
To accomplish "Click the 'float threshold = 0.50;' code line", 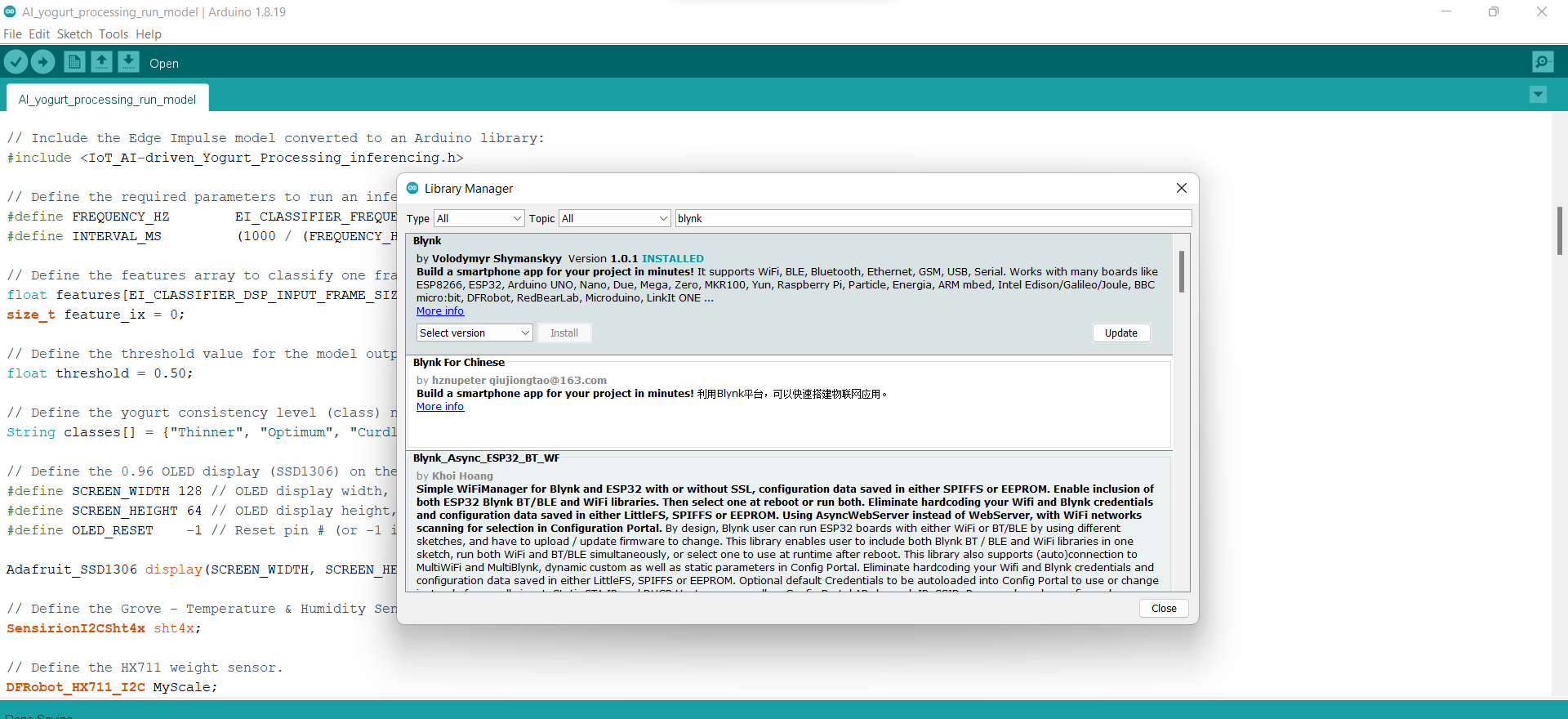I will (100, 373).
